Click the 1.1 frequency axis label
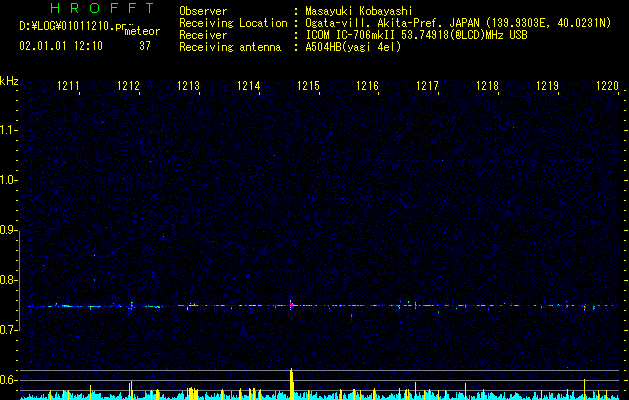This screenshot has height=400, width=629. [8, 130]
